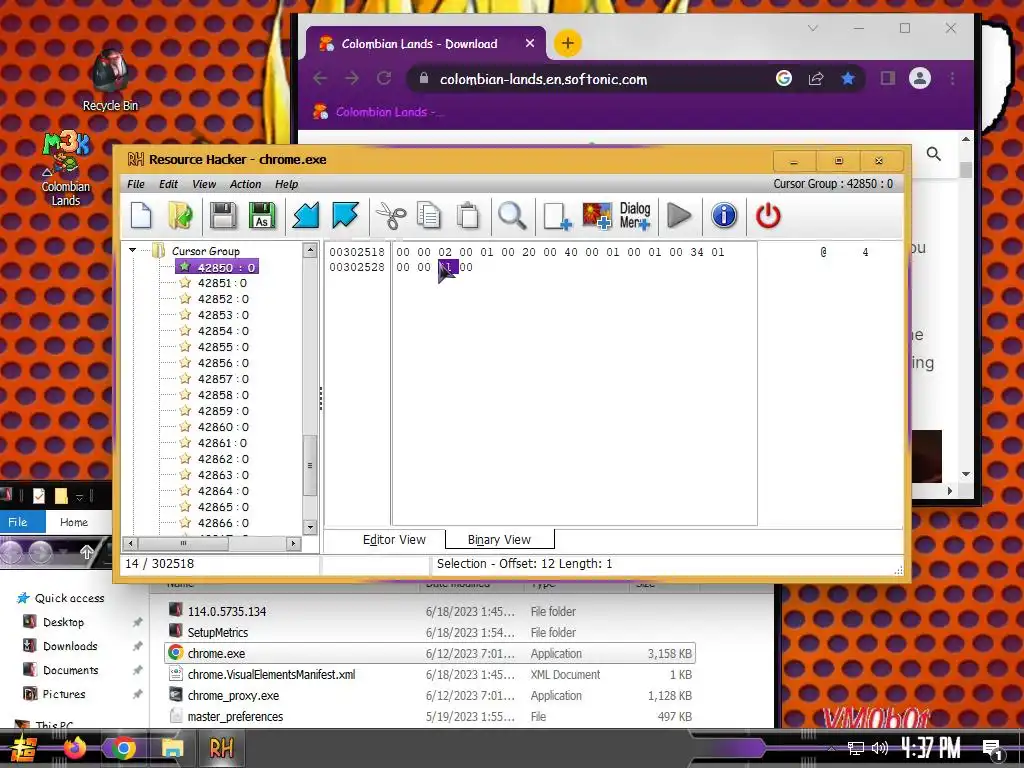Image resolution: width=1024 pixels, height=768 pixels.
Task: Open the Explorer Home ribbon tab
Action: pyautogui.click(x=74, y=522)
